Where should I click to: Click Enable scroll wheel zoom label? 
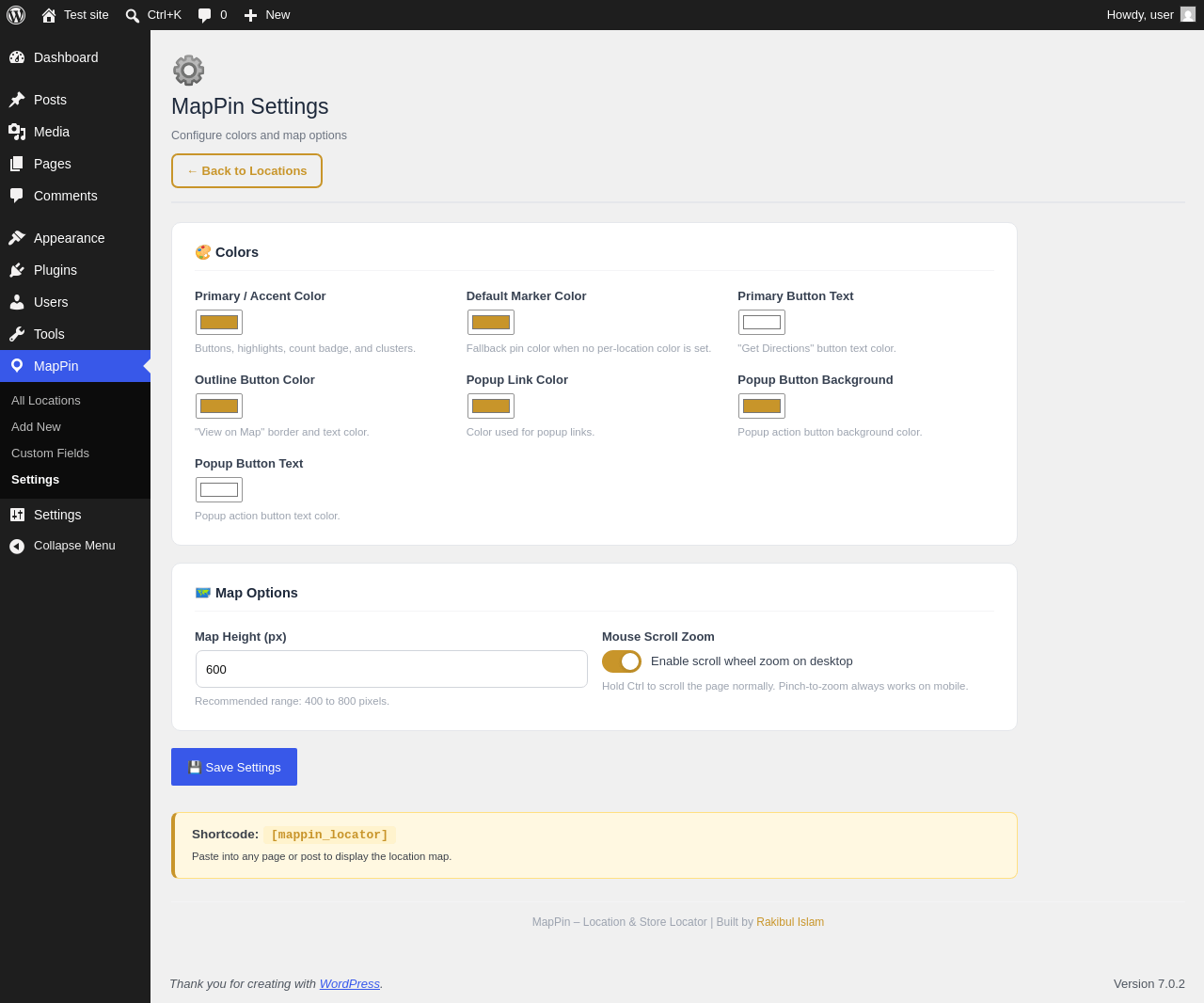[752, 661]
